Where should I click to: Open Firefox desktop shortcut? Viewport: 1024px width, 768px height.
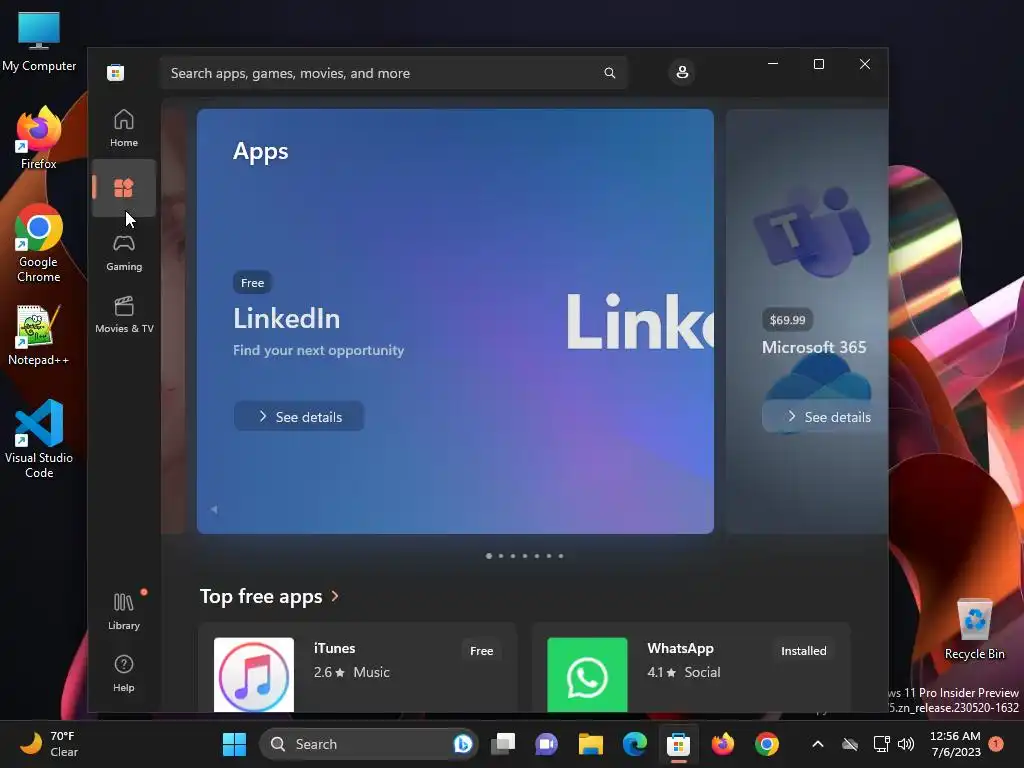(x=39, y=138)
